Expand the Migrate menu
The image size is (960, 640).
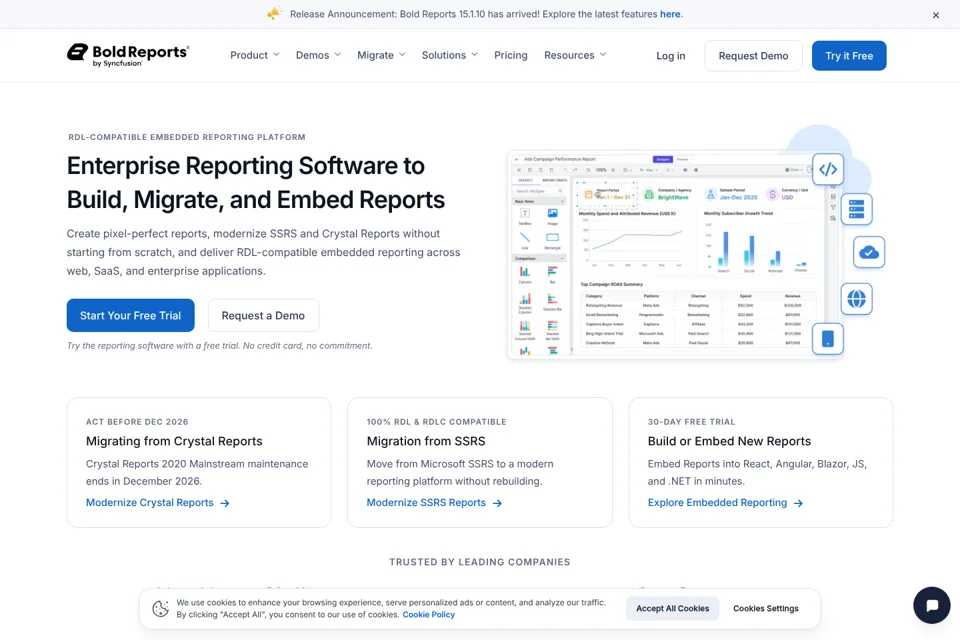click(381, 55)
